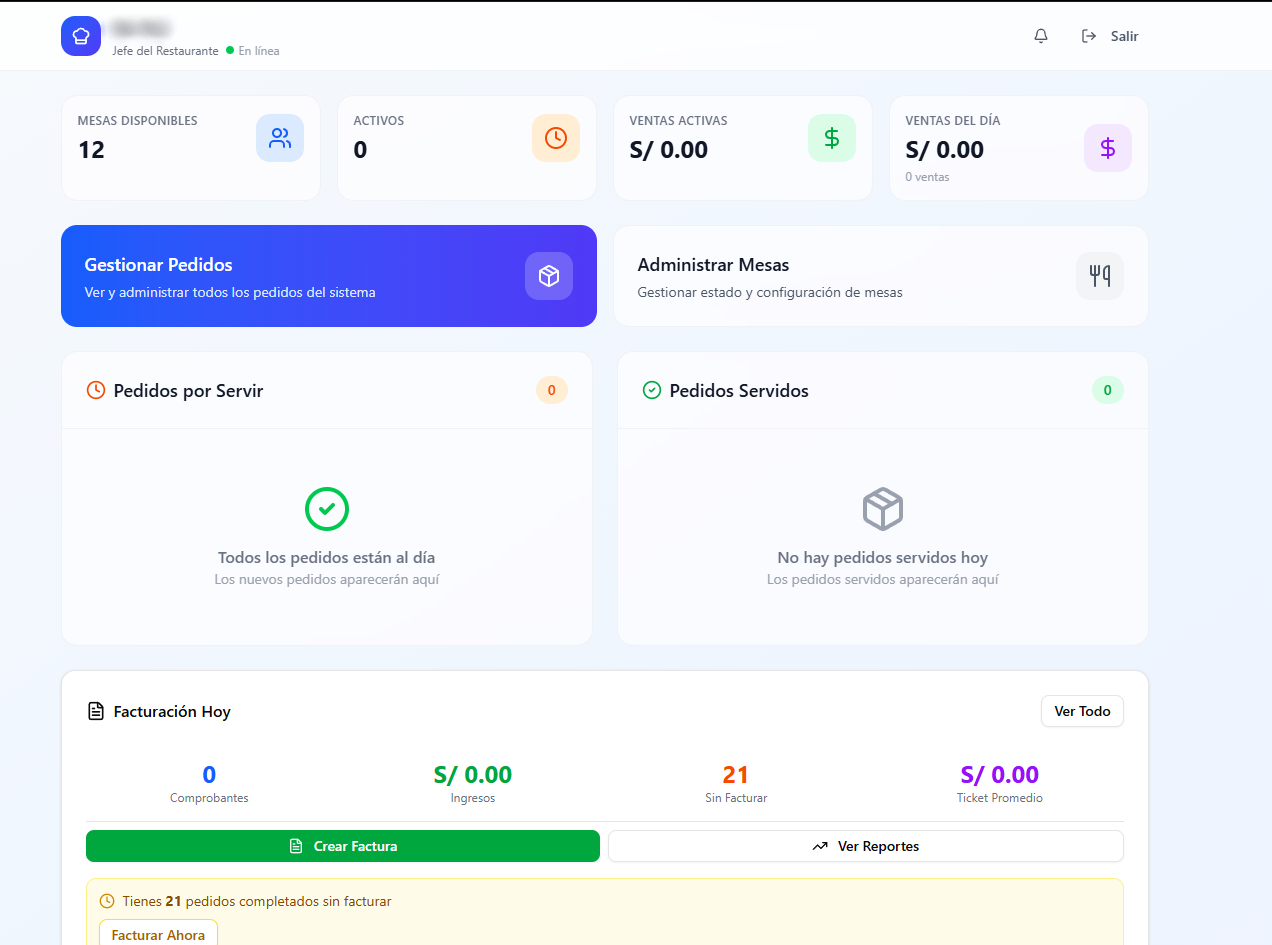
Task: Click the green Pedidos Servidos counter badge
Action: 1107,390
